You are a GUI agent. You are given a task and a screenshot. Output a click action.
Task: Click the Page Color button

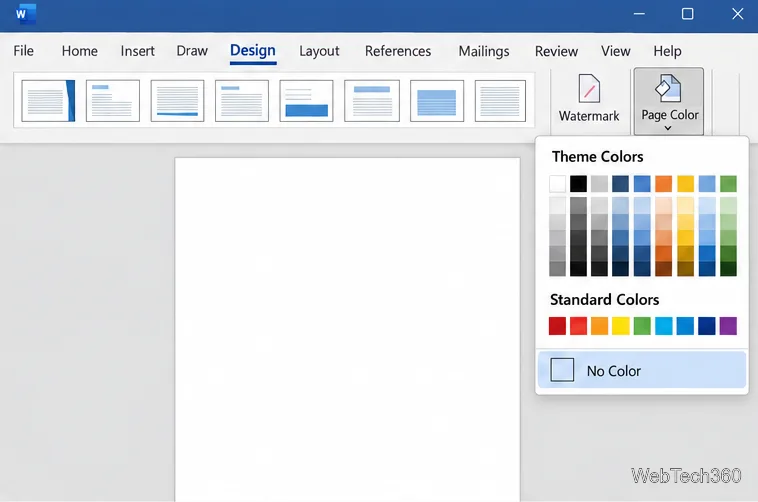coord(669,101)
